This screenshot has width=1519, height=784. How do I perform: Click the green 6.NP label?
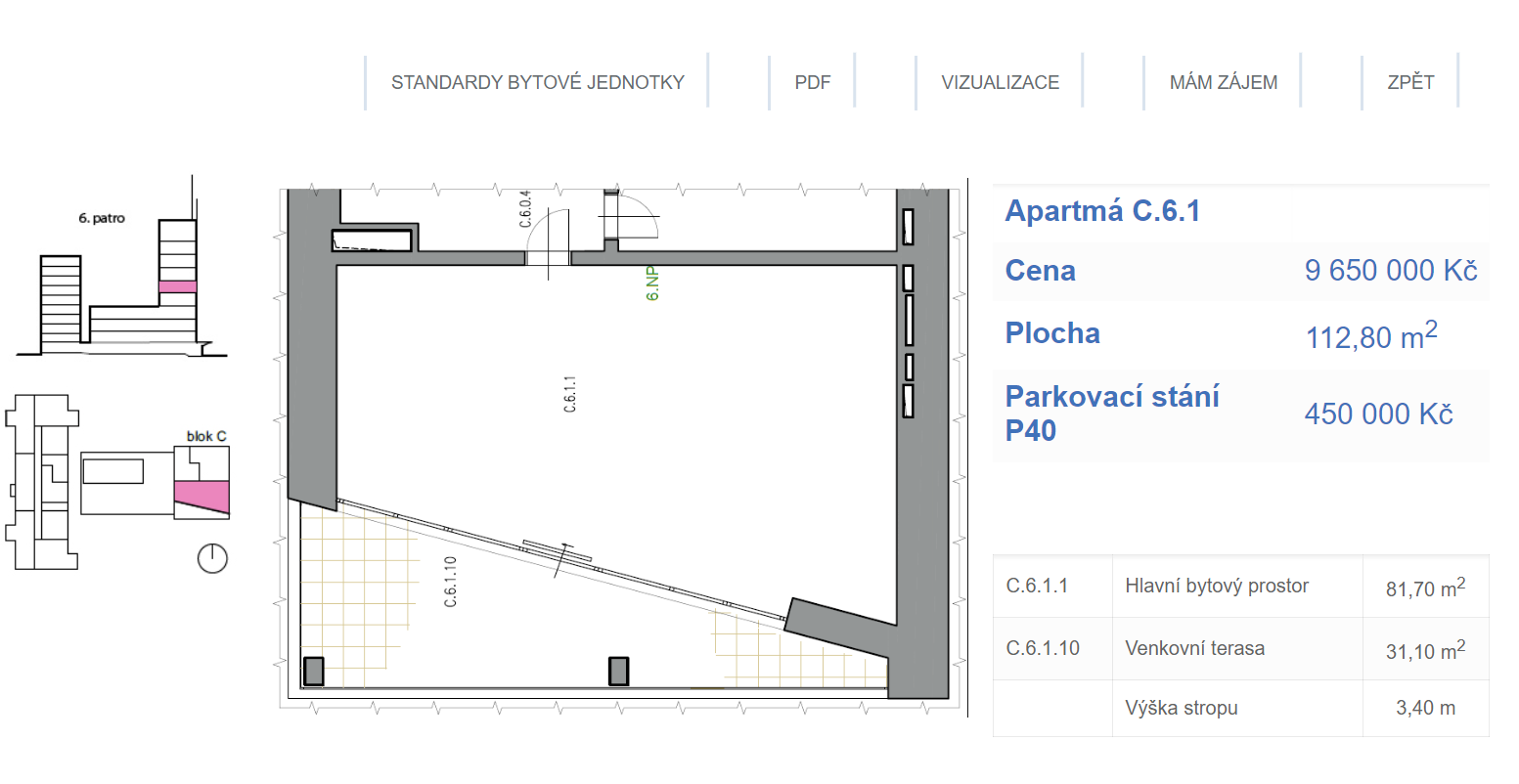pyautogui.click(x=652, y=283)
